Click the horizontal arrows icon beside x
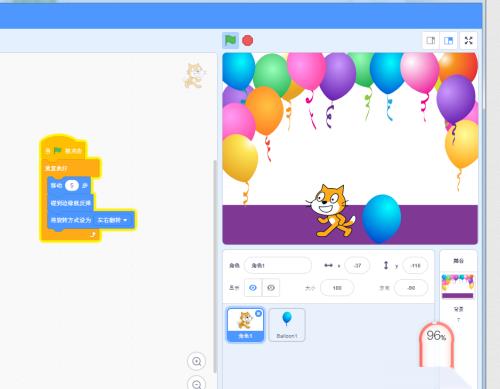Viewport: 500px width, 389px height. [x=328, y=265]
